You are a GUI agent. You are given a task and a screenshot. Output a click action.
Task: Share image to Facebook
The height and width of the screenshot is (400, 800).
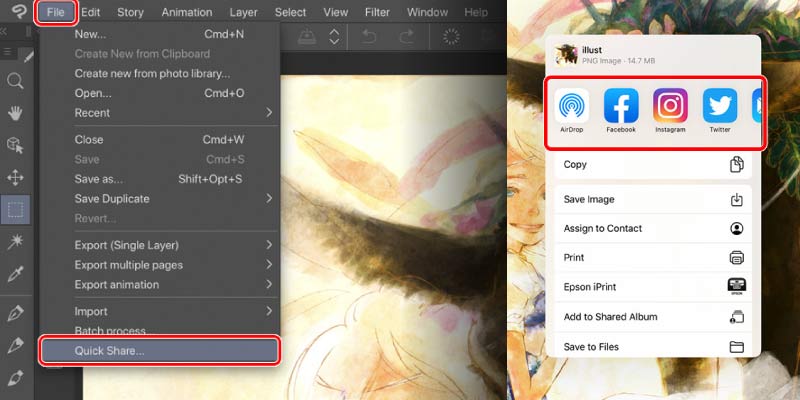(x=620, y=109)
